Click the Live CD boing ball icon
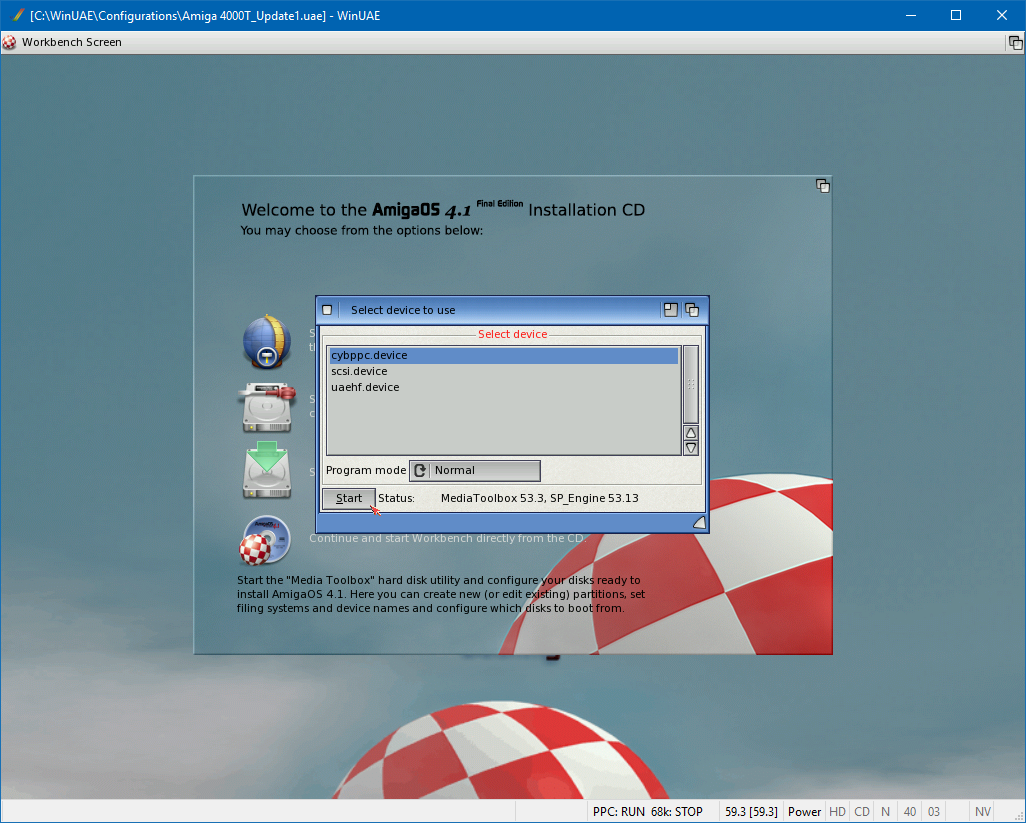This screenshot has width=1026, height=823. point(265,540)
